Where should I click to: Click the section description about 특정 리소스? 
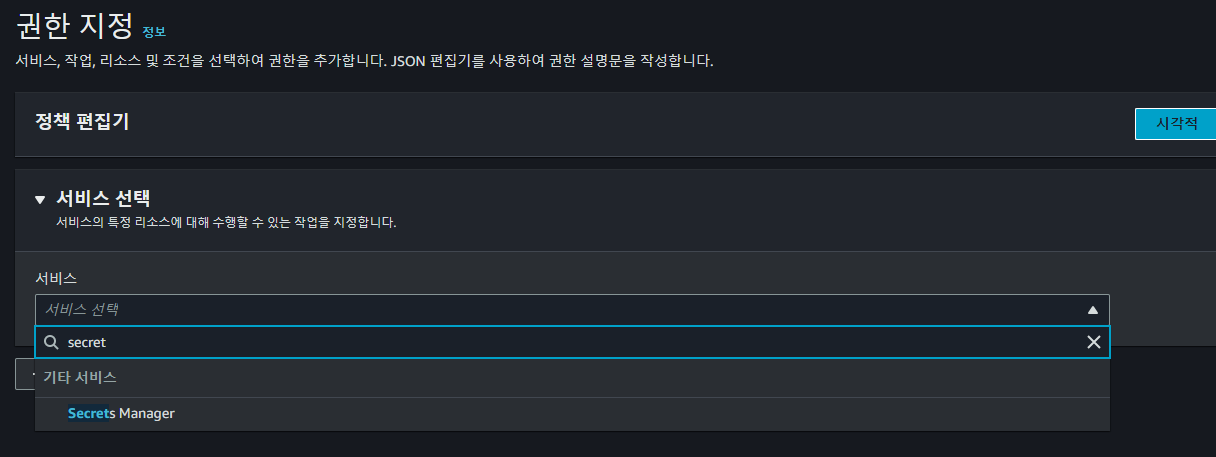point(226,222)
